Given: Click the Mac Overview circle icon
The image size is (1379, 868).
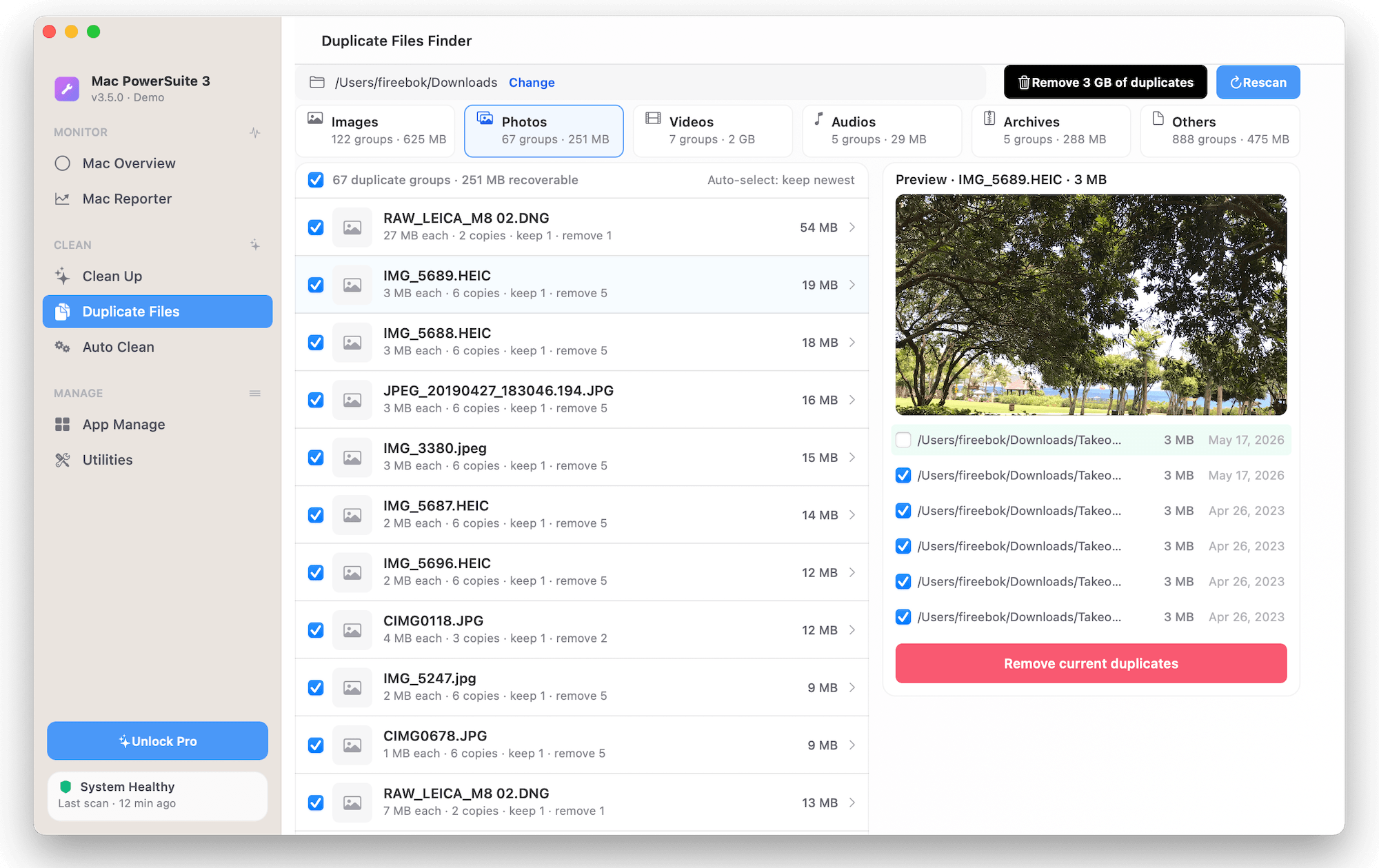Looking at the screenshot, I should click(x=63, y=163).
